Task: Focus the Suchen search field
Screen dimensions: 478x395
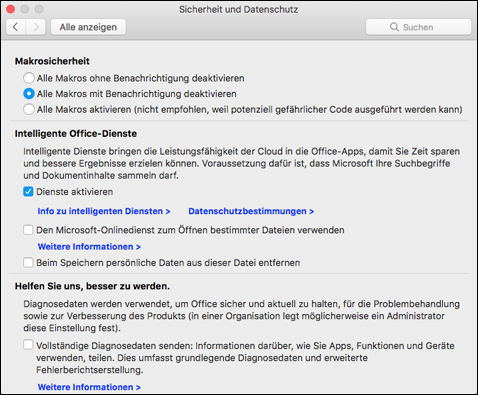Action: 419,27
